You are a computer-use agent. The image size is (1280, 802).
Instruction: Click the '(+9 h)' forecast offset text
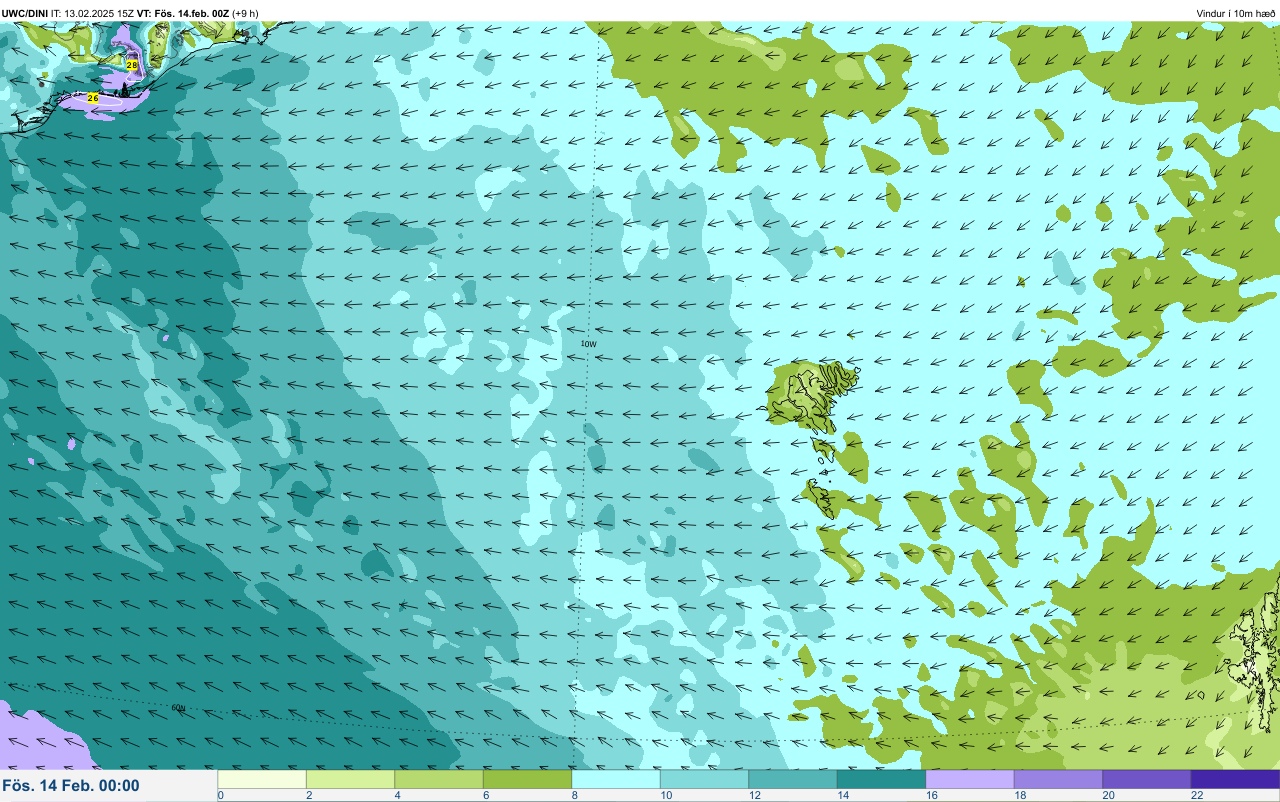pos(245,13)
